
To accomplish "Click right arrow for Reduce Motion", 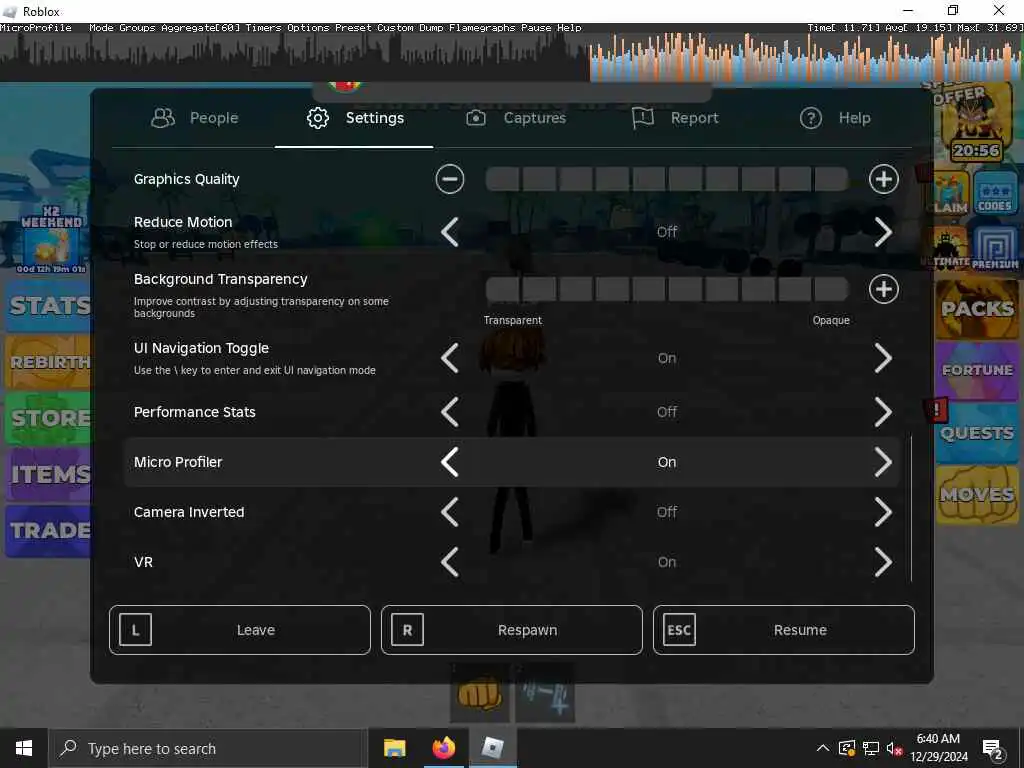I will click(883, 232).
